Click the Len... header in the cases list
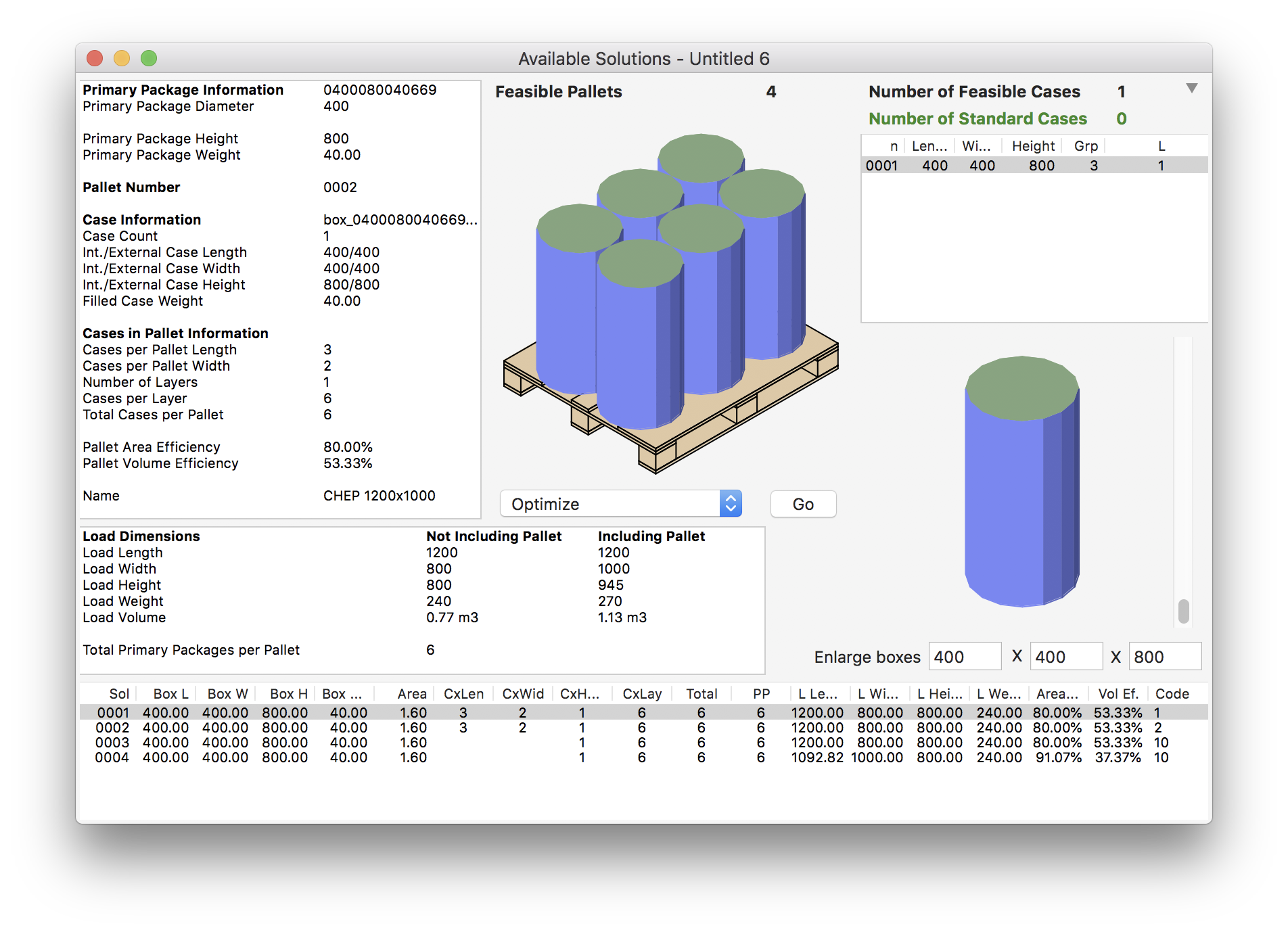The height and width of the screenshot is (932, 1288). [x=929, y=146]
